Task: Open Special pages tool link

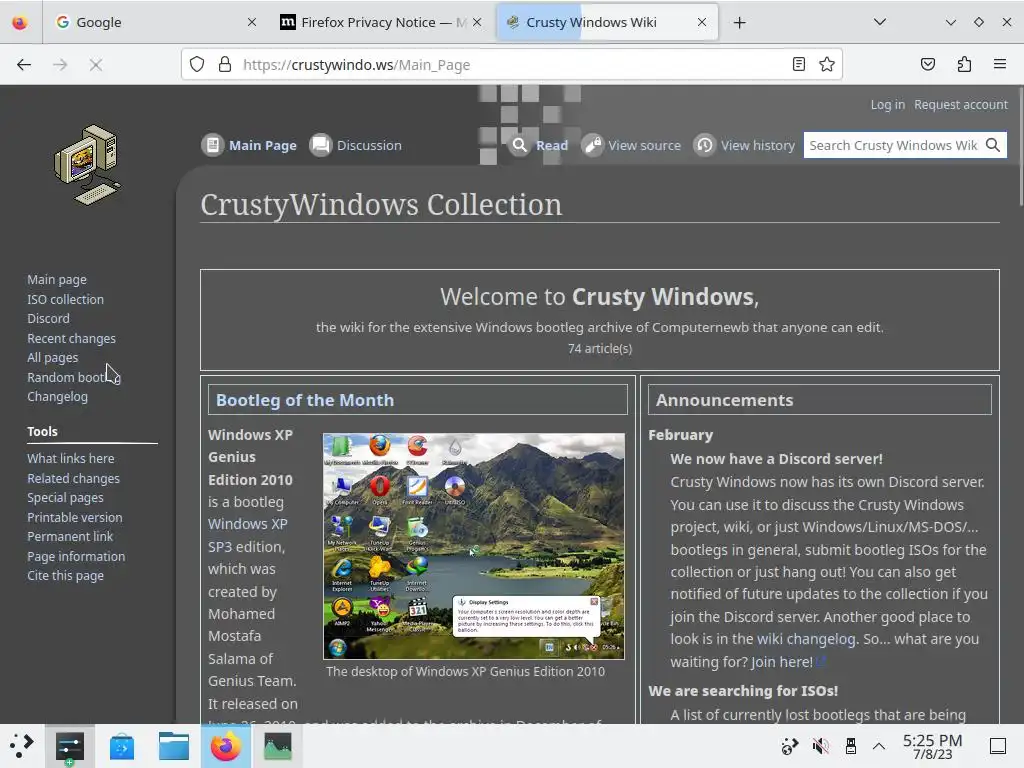Action: point(65,498)
